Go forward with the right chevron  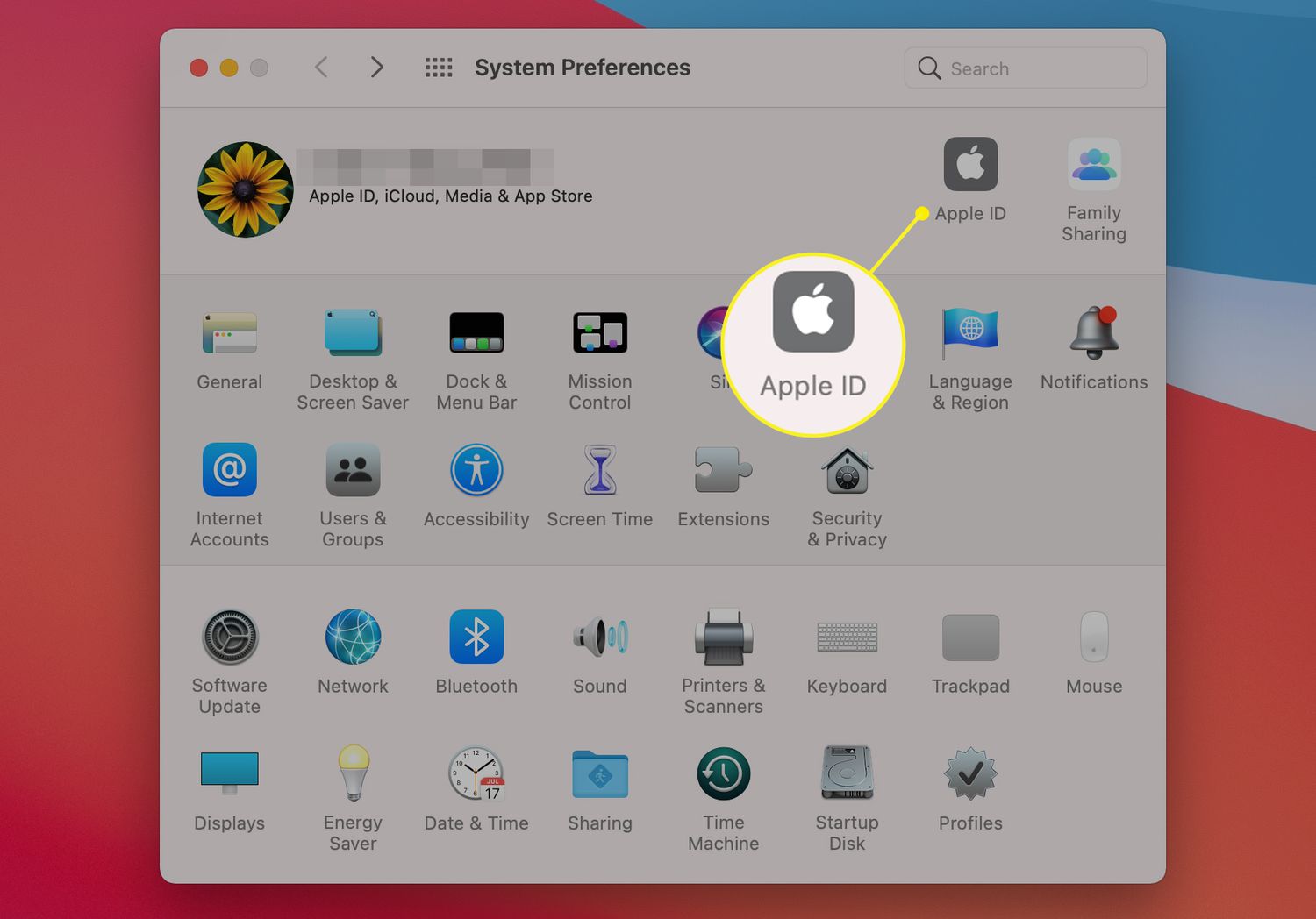pos(376,68)
